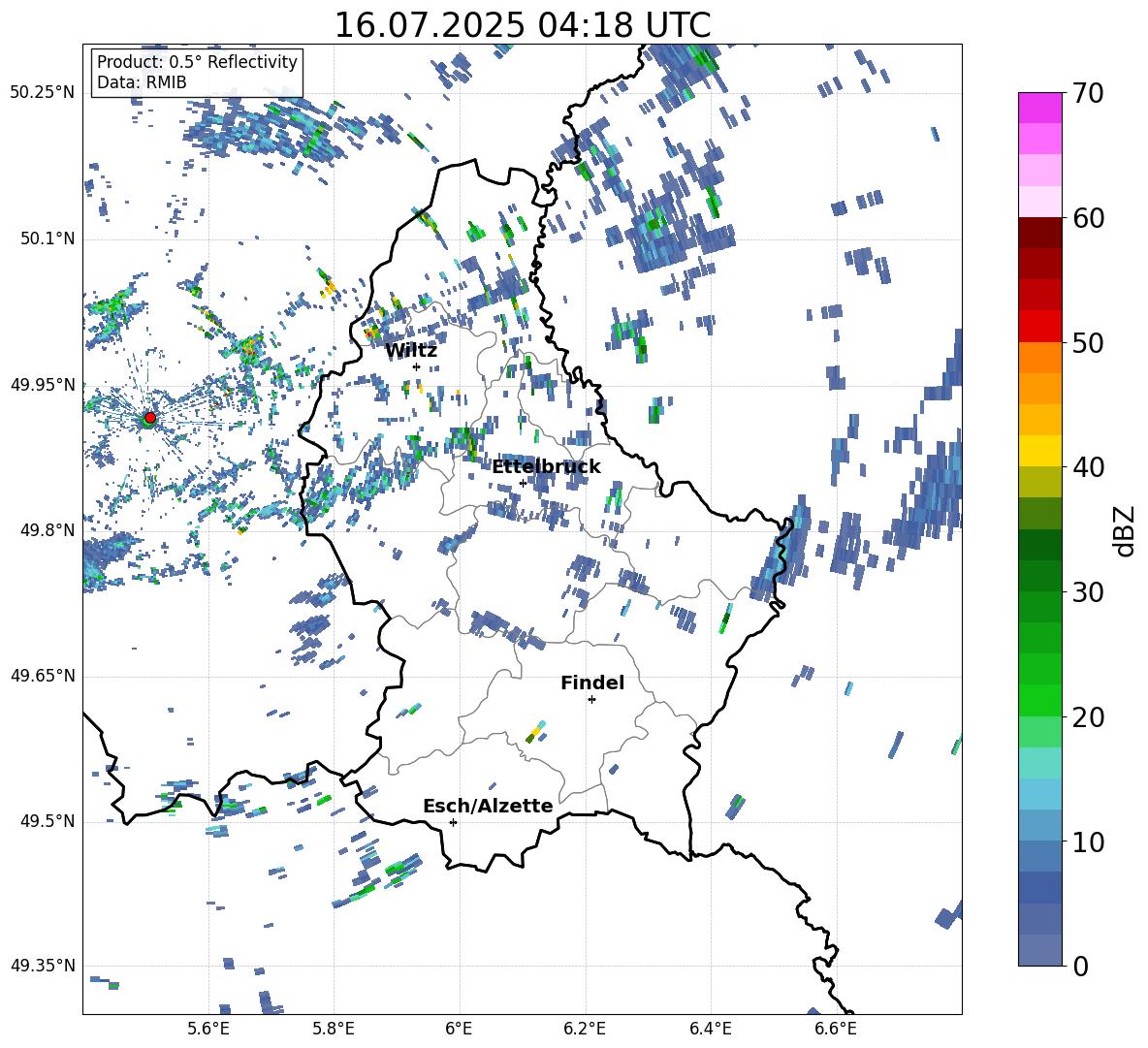Click the Esch/Alzette city label
The height and width of the screenshot is (1048, 1148).
(488, 806)
